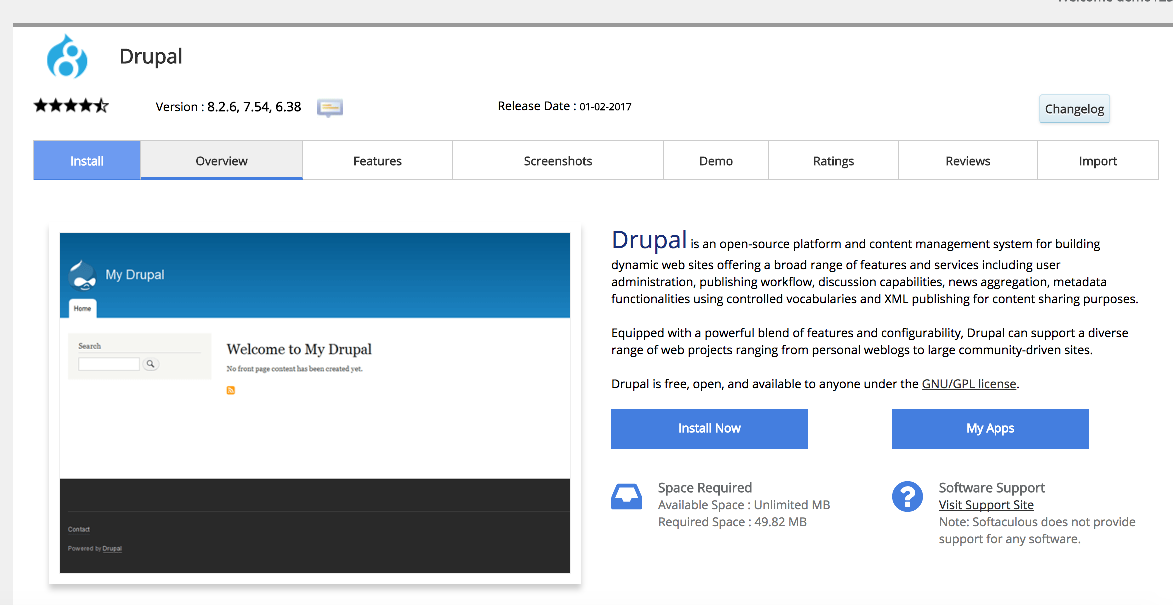Open the Reviews tab

(968, 160)
